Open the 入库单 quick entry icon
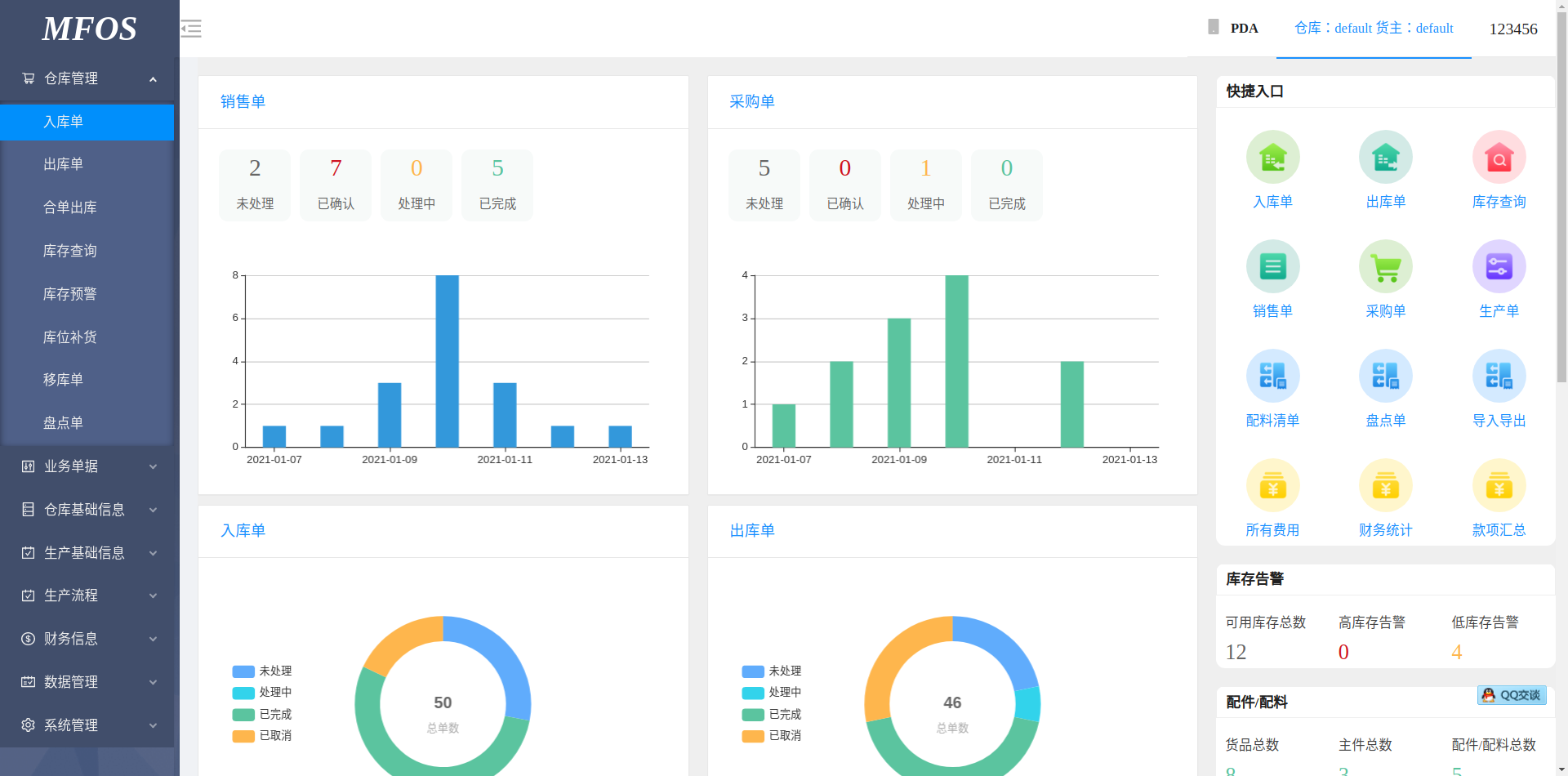The width and height of the screenshot is (1568, 776). pyautogui.click(x=1272, y=158)
